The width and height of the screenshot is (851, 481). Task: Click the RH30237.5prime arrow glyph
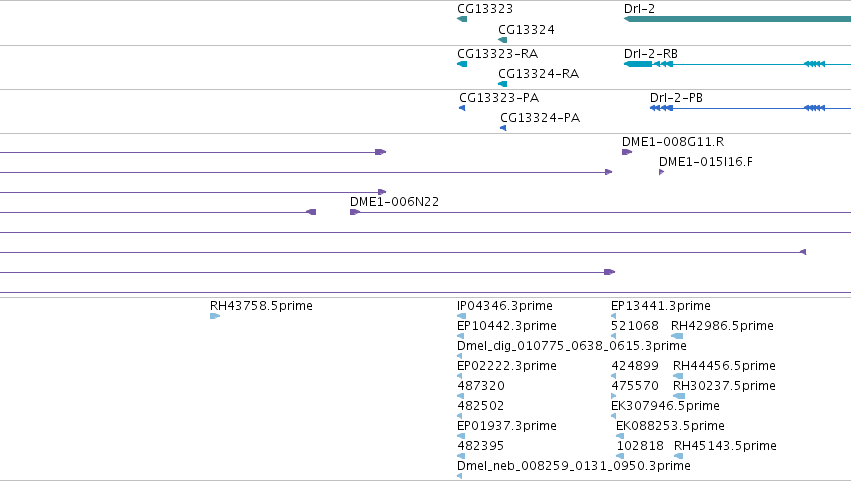[679, 396]
